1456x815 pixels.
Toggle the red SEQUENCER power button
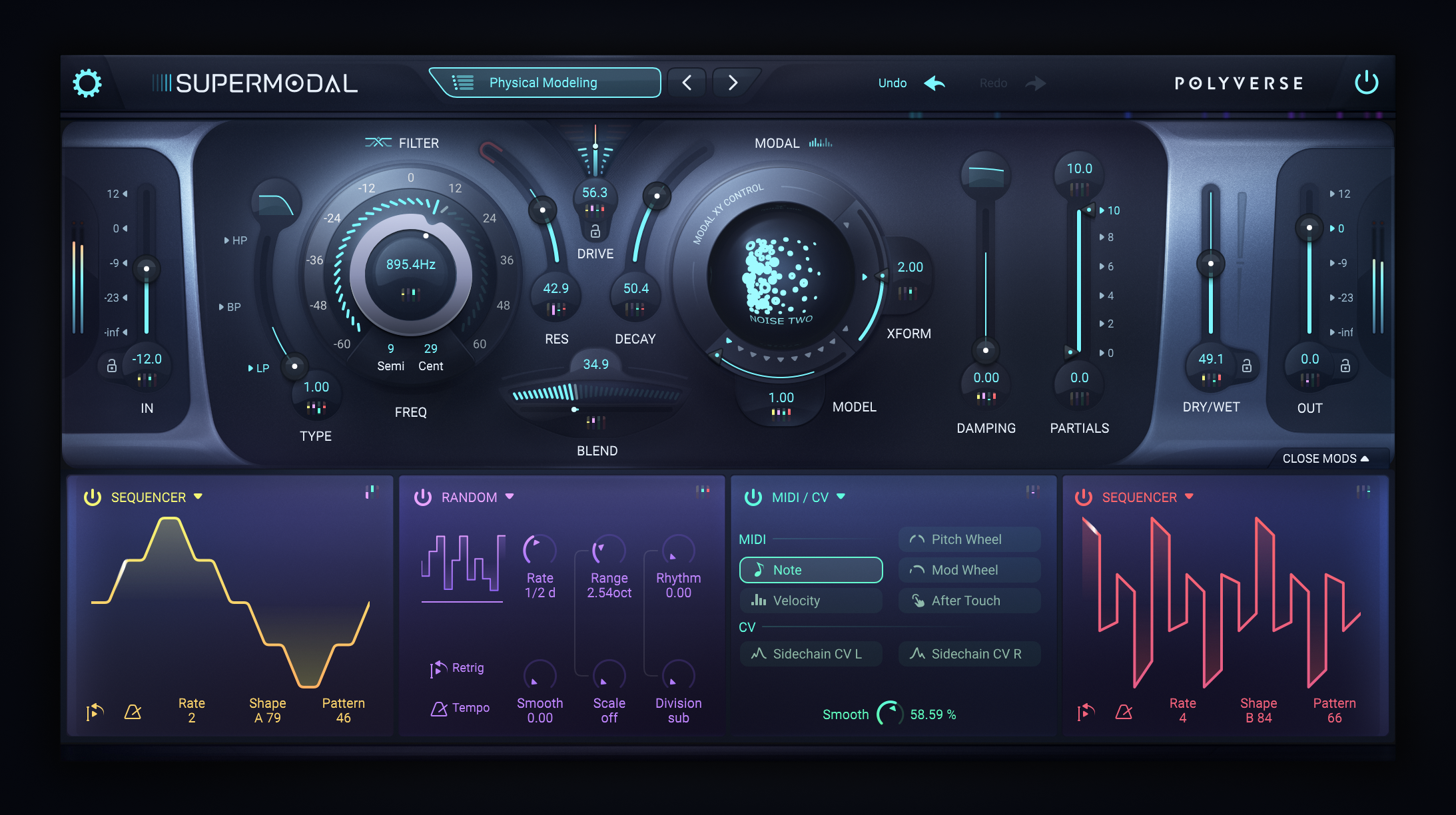(1084, 497)
